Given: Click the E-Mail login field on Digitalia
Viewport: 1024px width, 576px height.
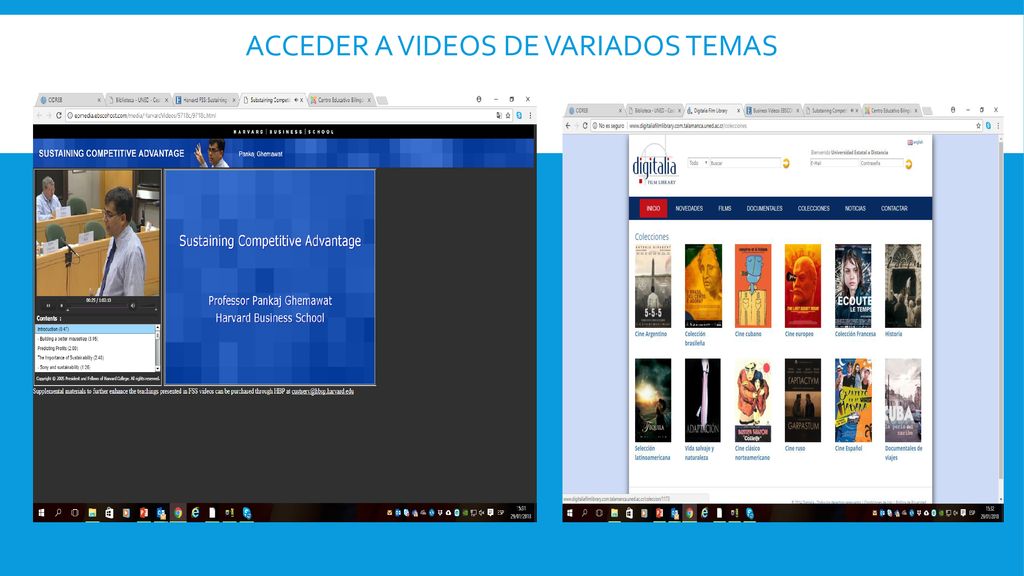Looking at the screenshot, I should coord(834,163).
